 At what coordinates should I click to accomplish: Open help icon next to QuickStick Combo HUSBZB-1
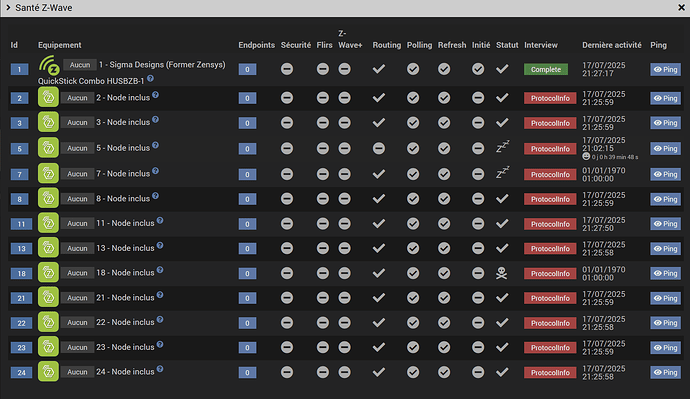tap(150, 78)
